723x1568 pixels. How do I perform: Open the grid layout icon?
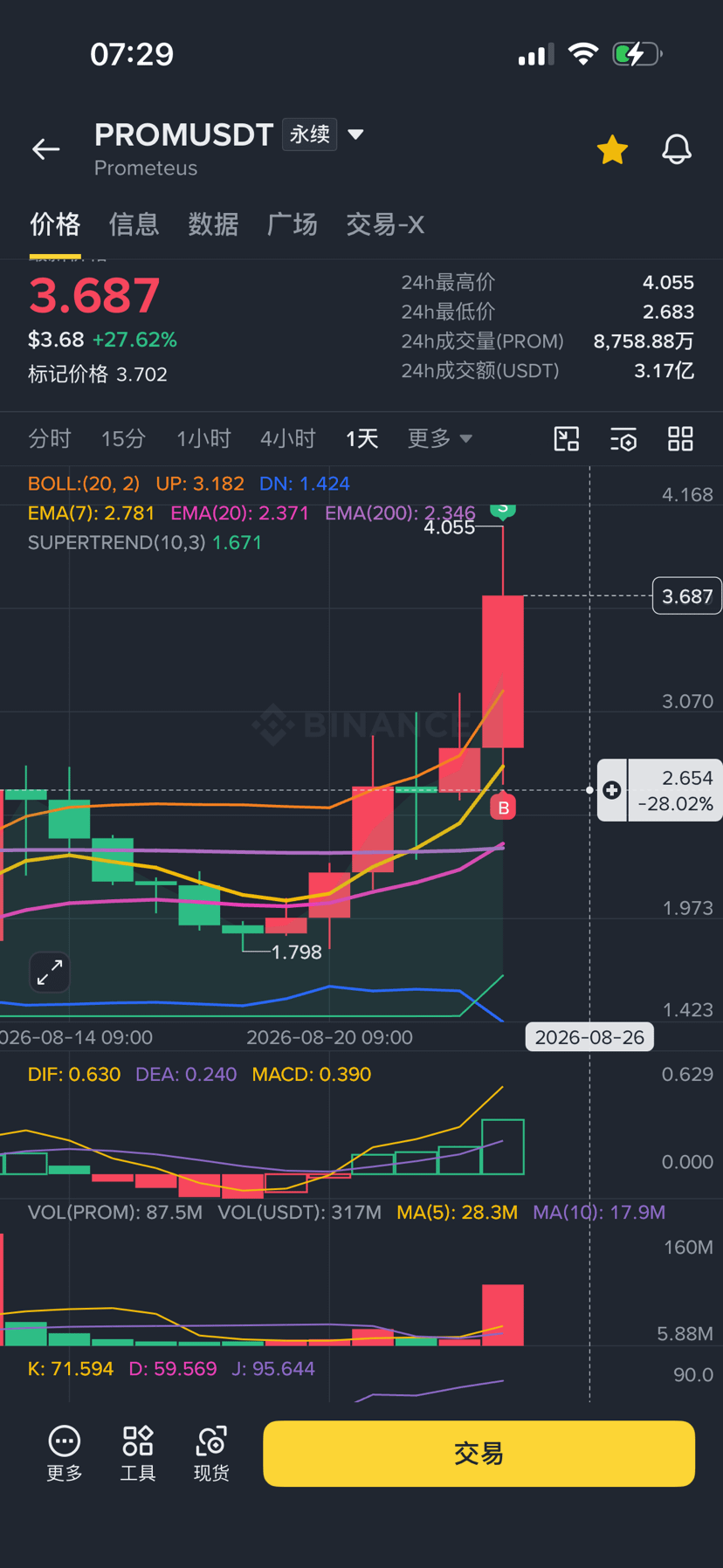pyautogui.click(x=680, y=438)
